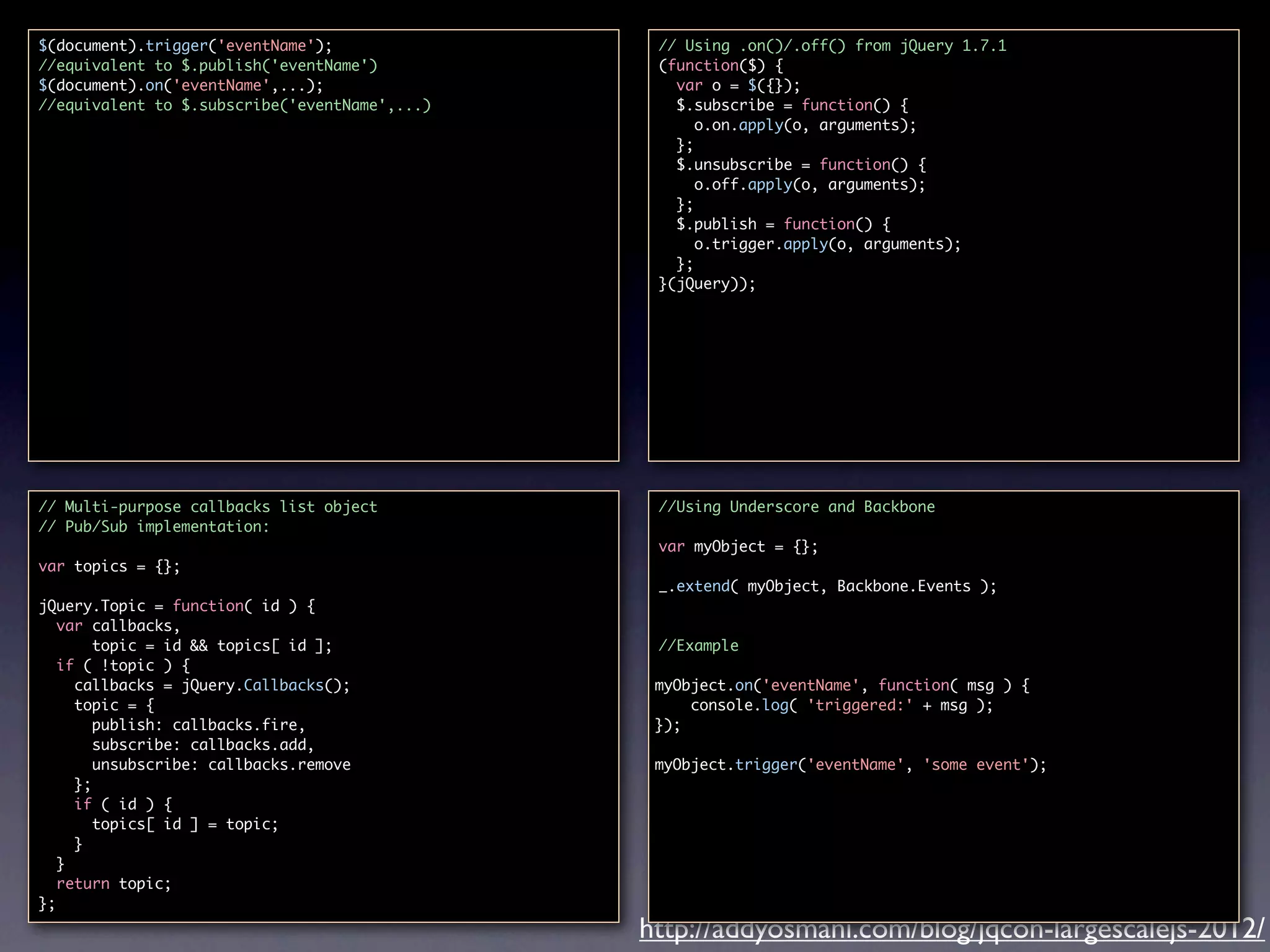Click the '$.subscribe = function()' line

click(792, 105)
